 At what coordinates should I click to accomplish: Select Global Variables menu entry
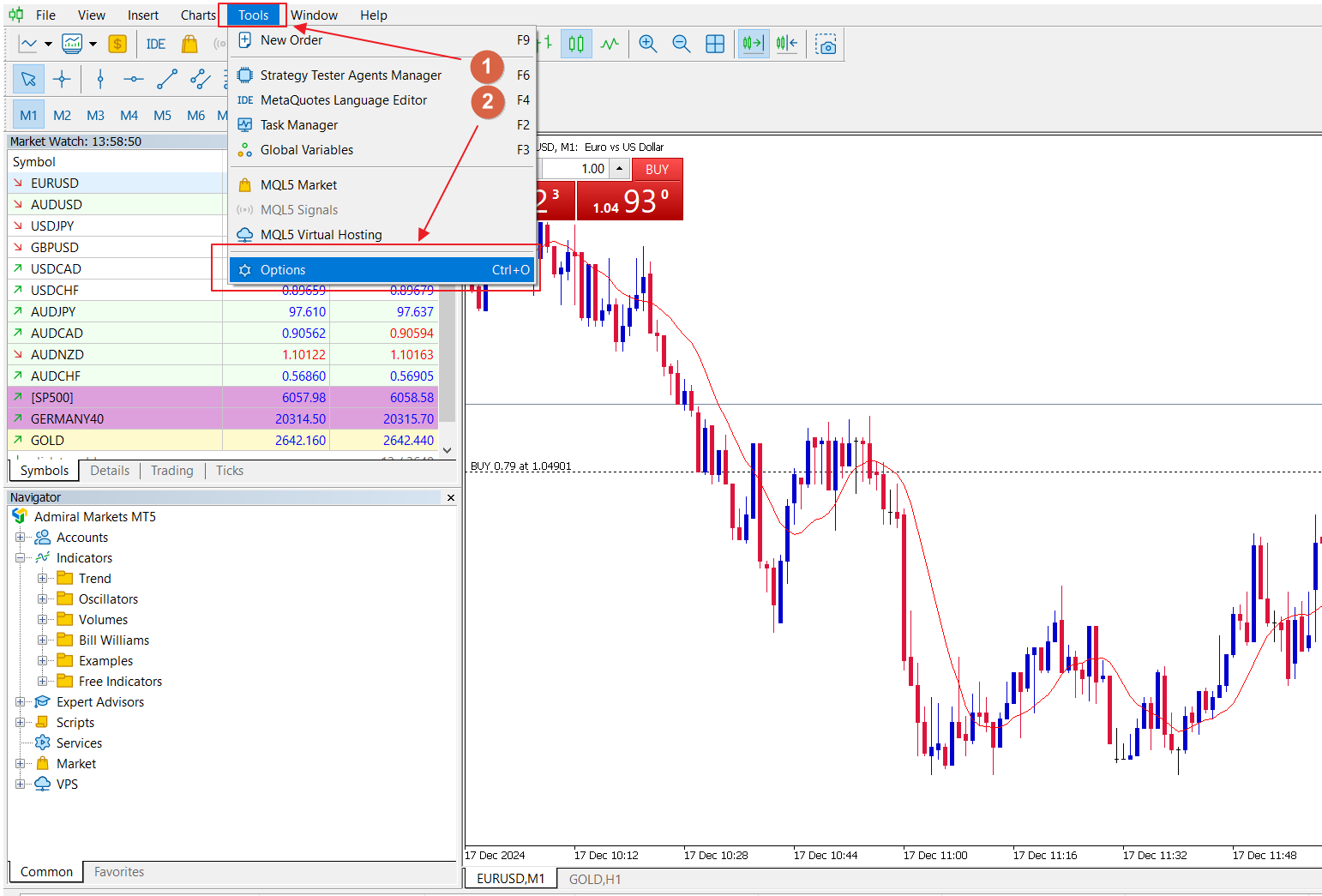382,150
